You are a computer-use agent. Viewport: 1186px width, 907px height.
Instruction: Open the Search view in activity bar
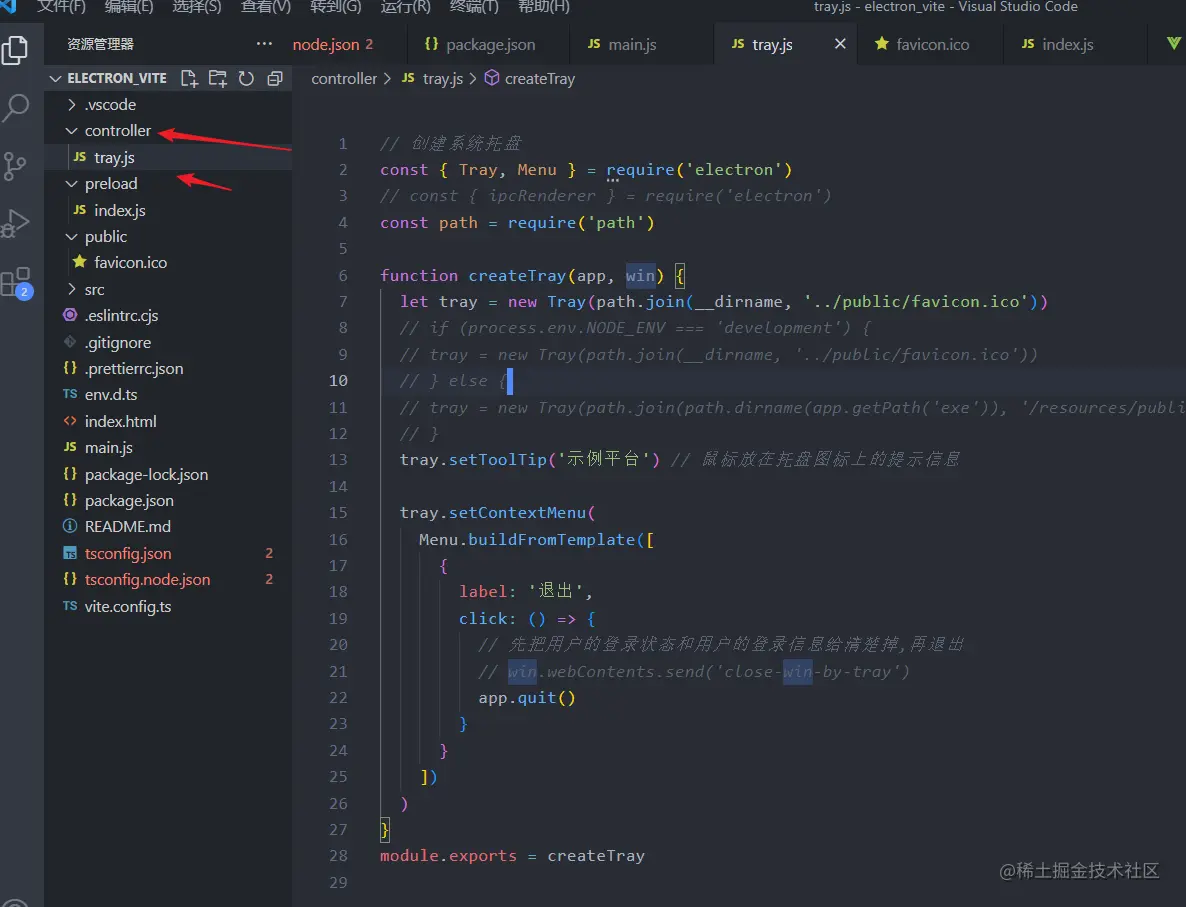[x=15, y=108]
